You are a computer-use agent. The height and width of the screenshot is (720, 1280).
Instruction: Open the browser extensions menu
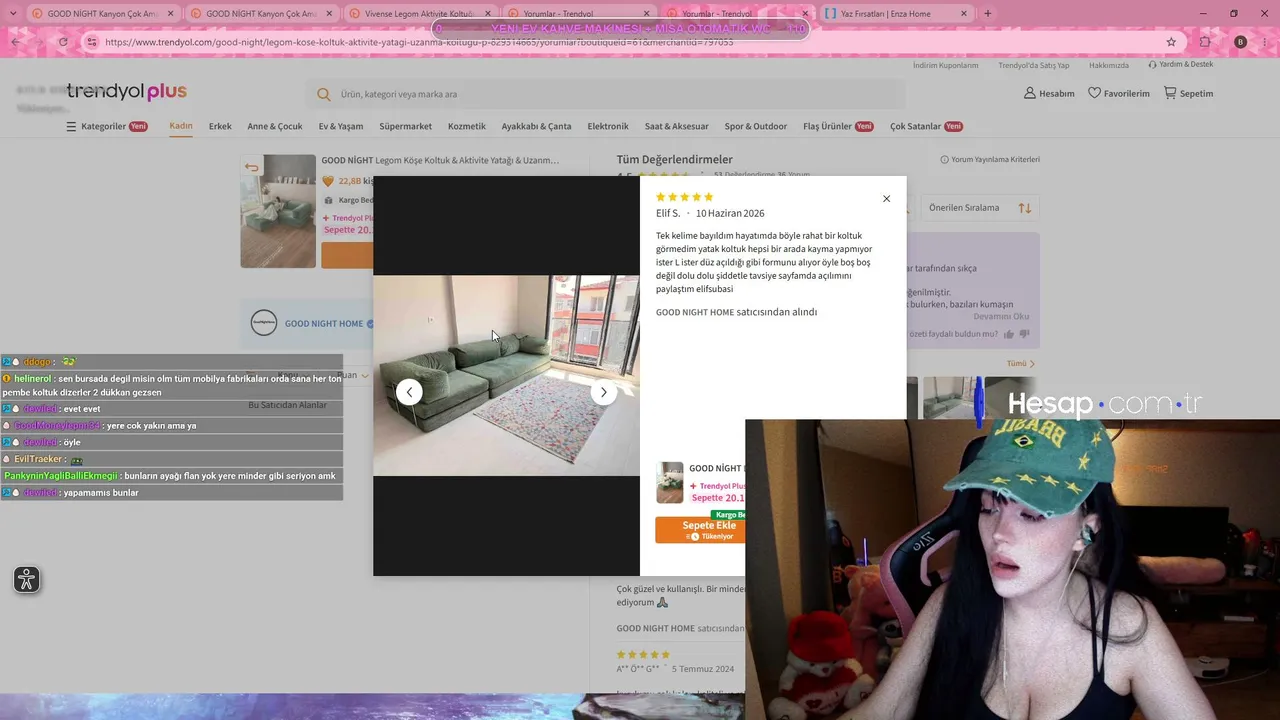point(1205,42)
